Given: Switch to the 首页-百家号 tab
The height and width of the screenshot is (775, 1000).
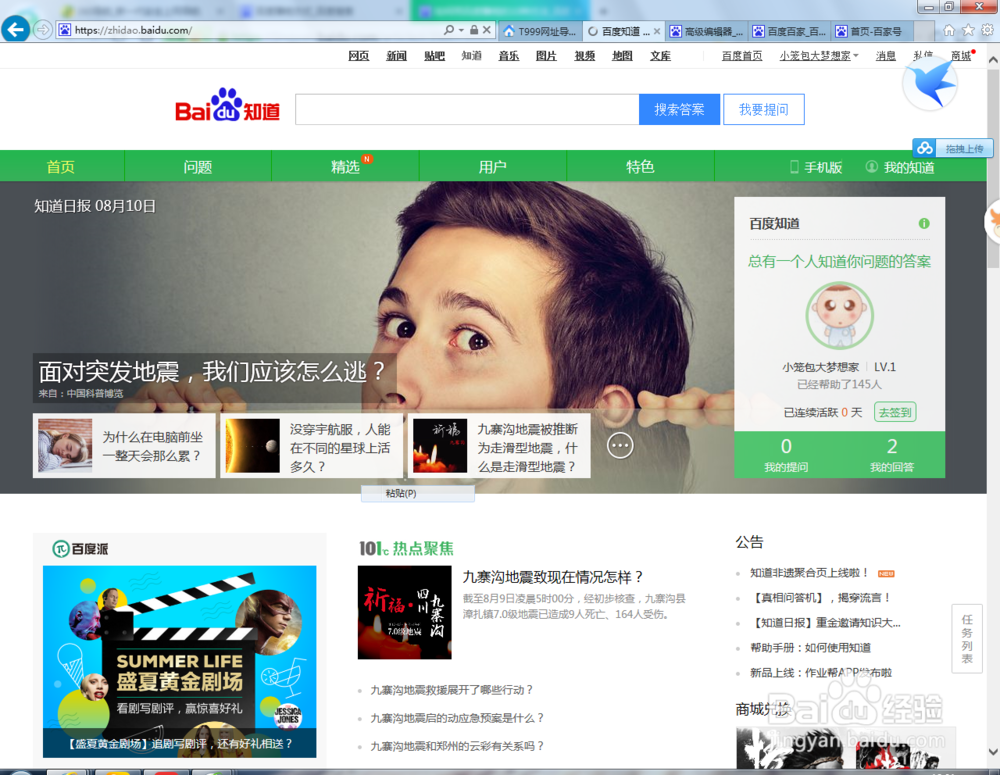Looking at the screenshot, I should point(872,31).
